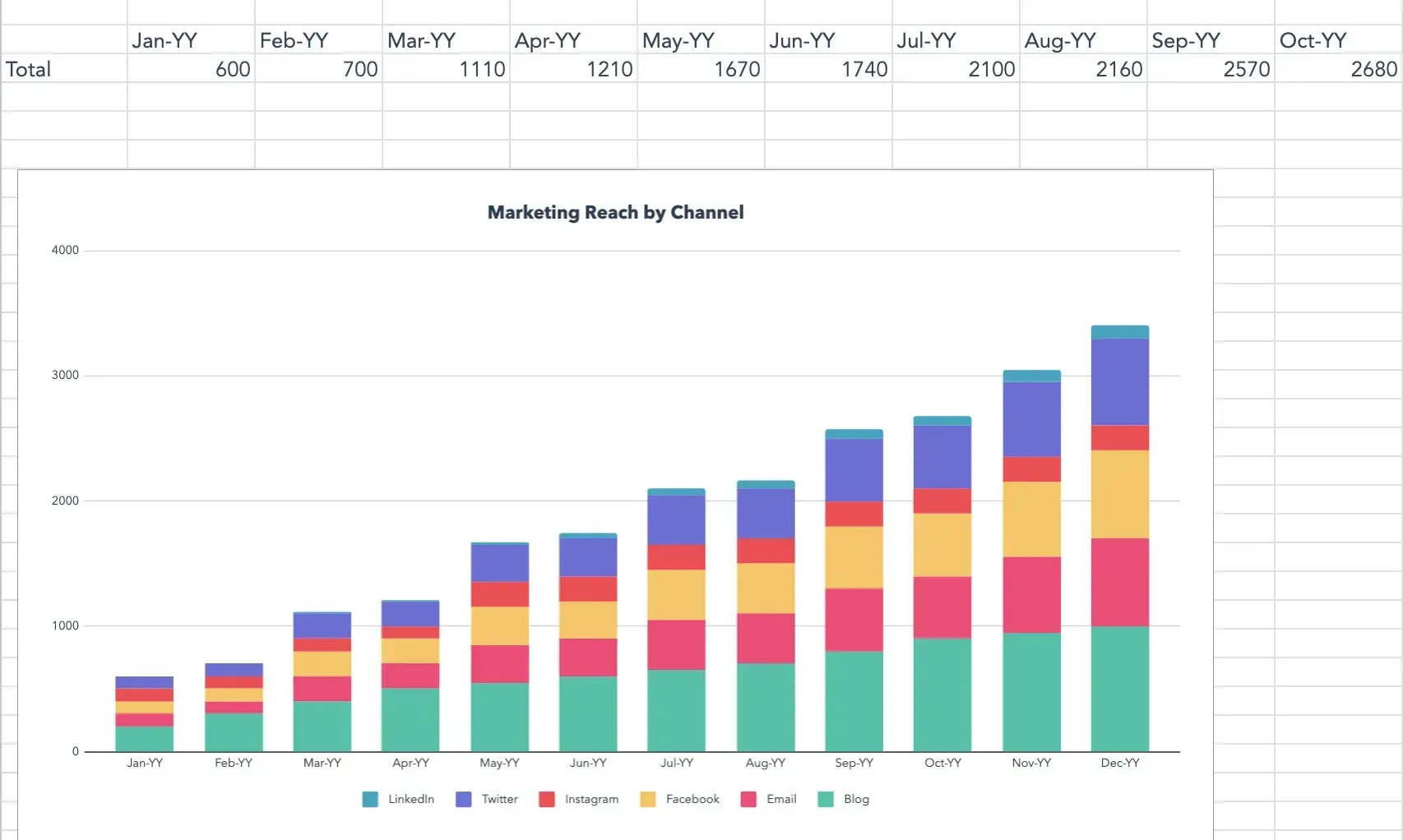
Task: Select the cell containing 1110
Action: tap(446, 69)
